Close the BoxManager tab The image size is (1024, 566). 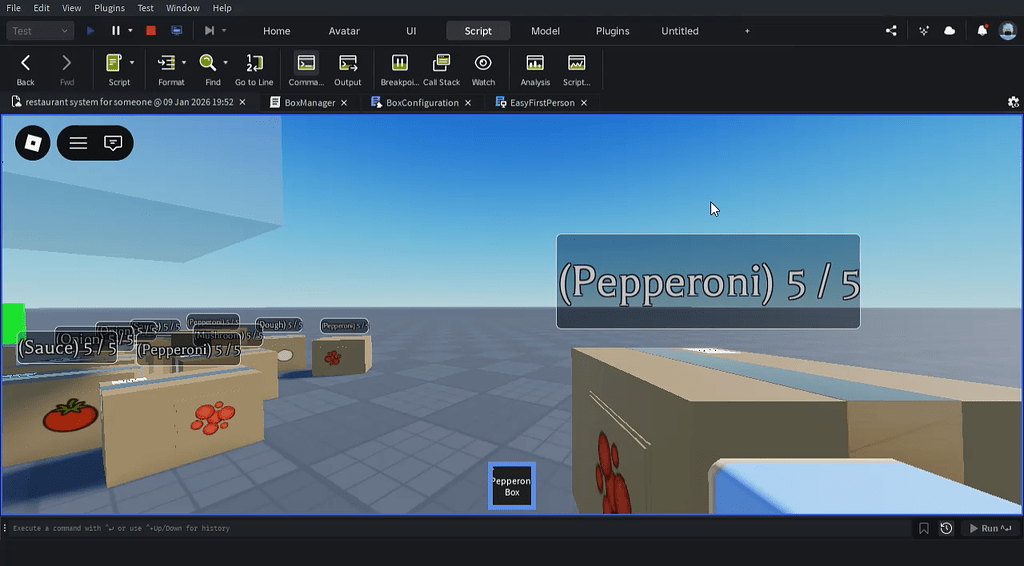coord(344,102)
